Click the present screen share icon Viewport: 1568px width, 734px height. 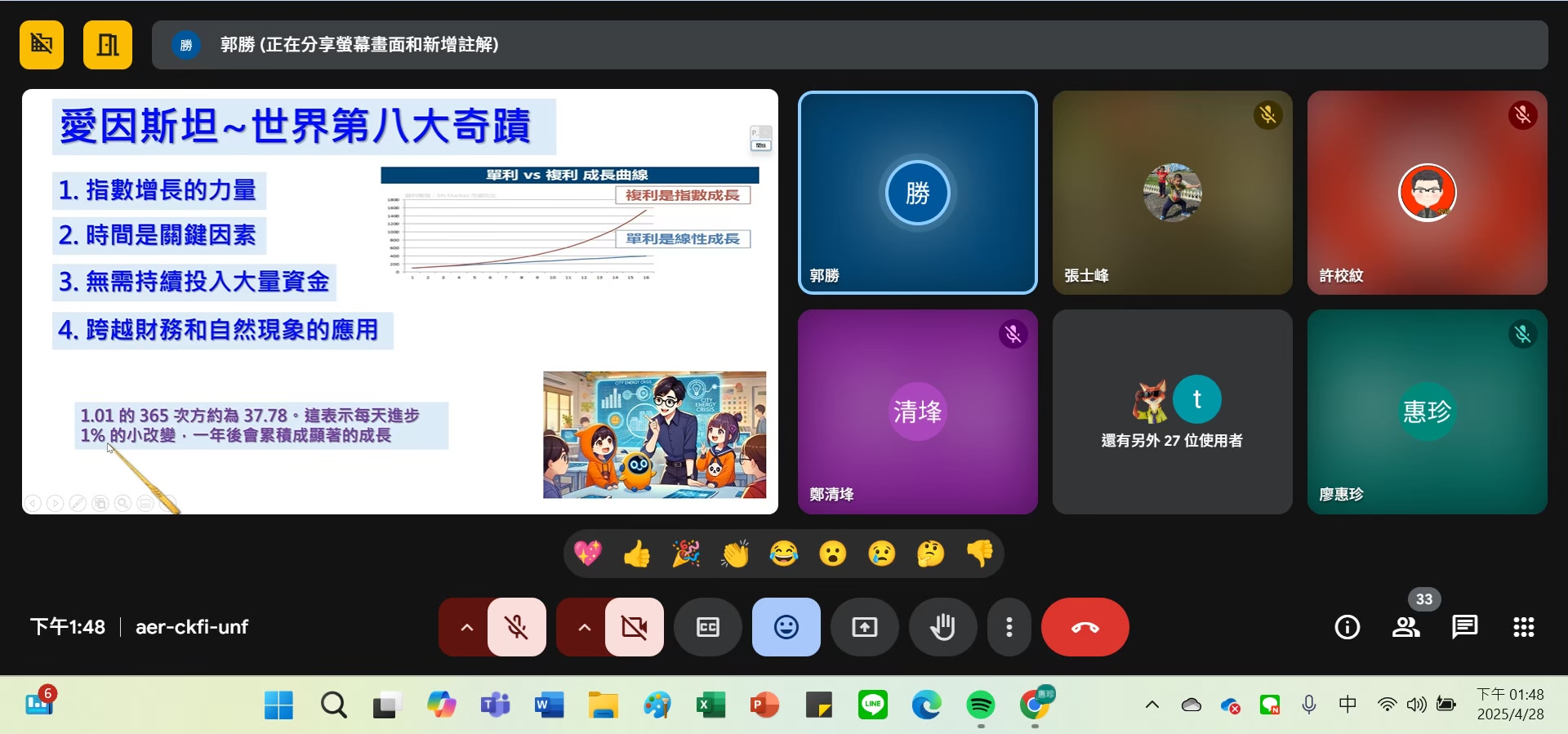[x=864, y=627]
